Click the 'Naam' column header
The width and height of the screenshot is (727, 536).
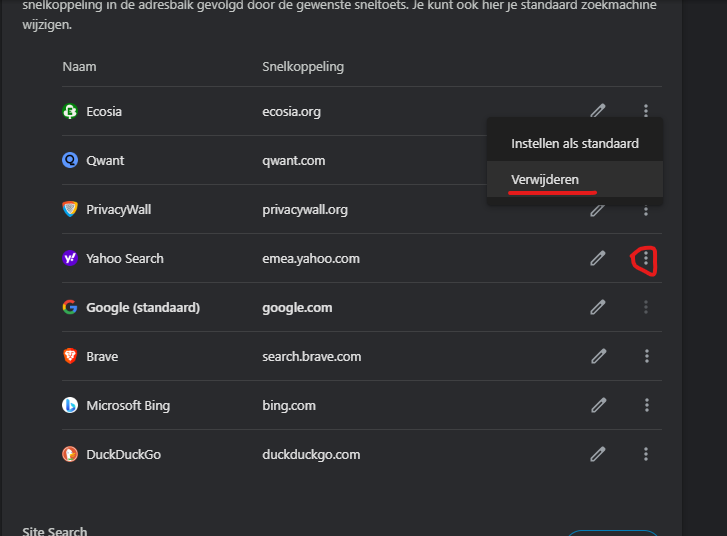coord(79,67)
